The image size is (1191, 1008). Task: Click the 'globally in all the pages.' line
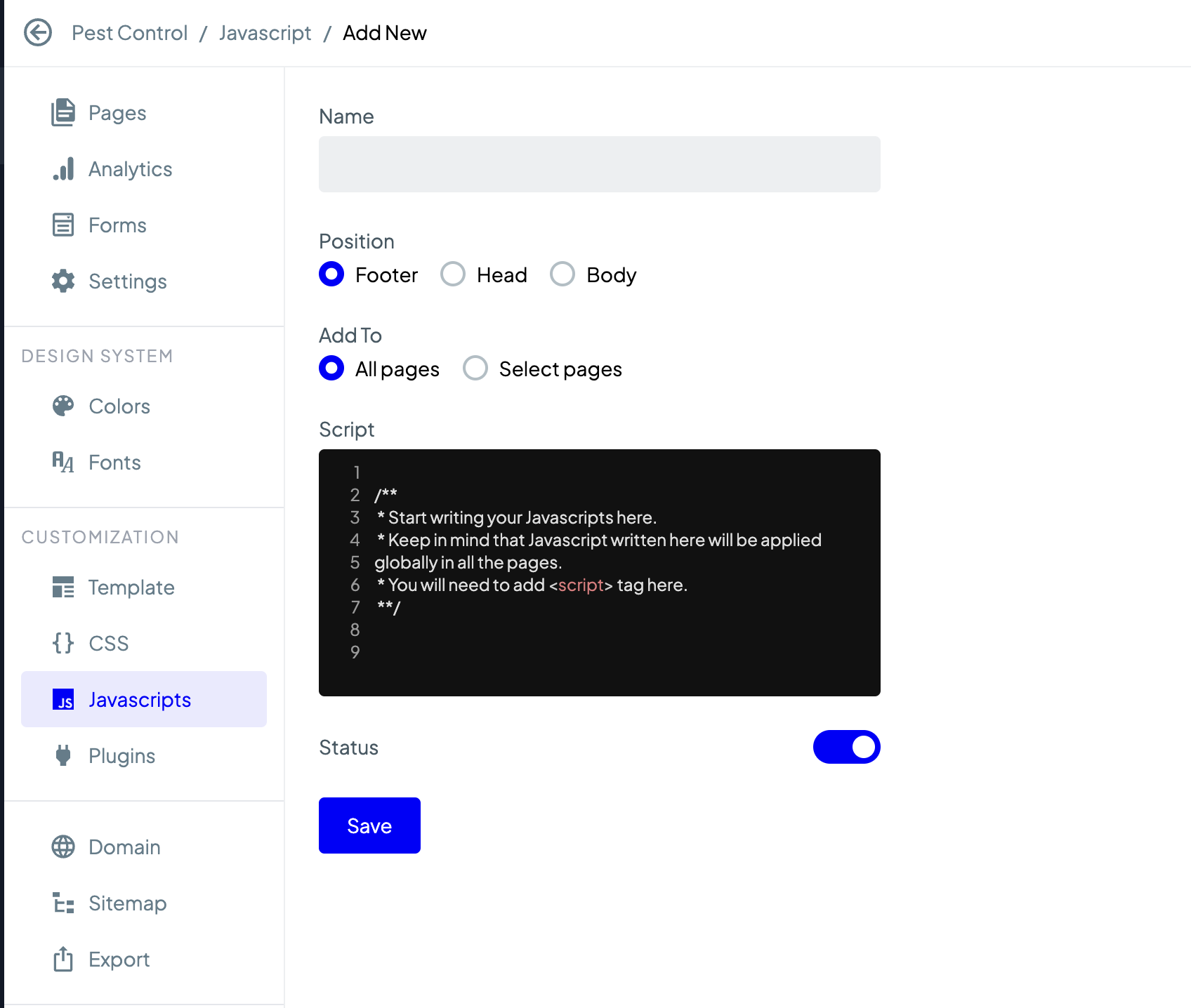468,562
